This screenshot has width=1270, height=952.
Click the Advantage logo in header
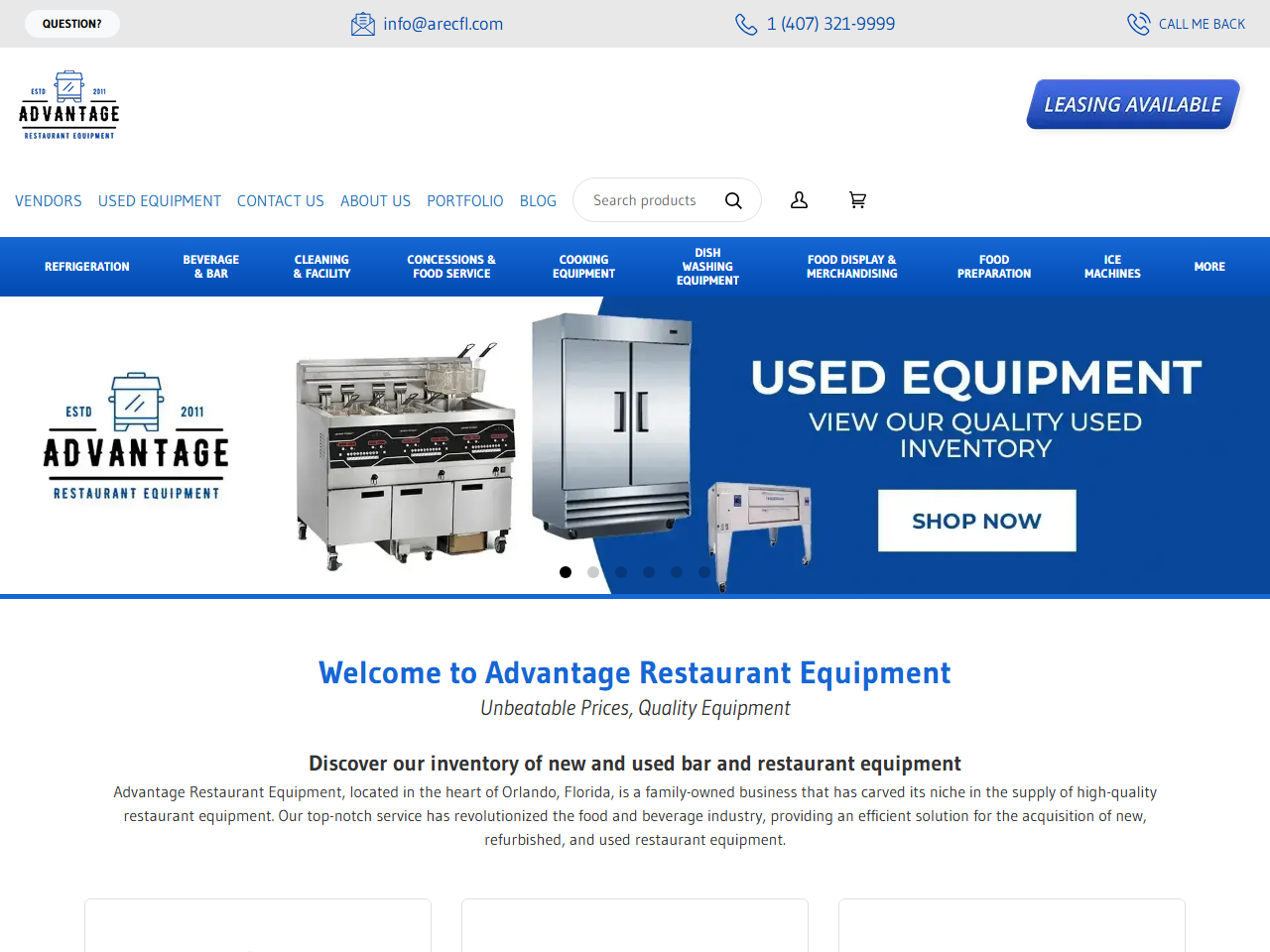[x=68, y=105]
